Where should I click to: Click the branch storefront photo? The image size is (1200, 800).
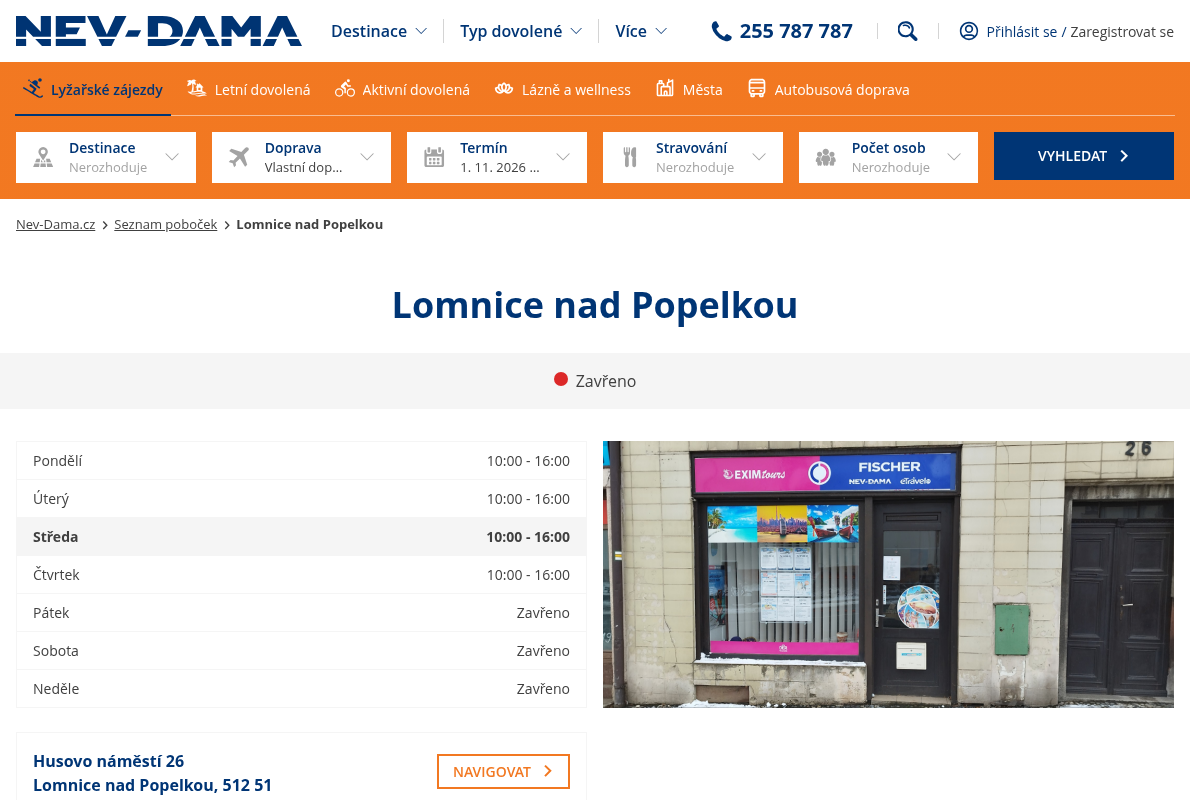click(888, 574)
